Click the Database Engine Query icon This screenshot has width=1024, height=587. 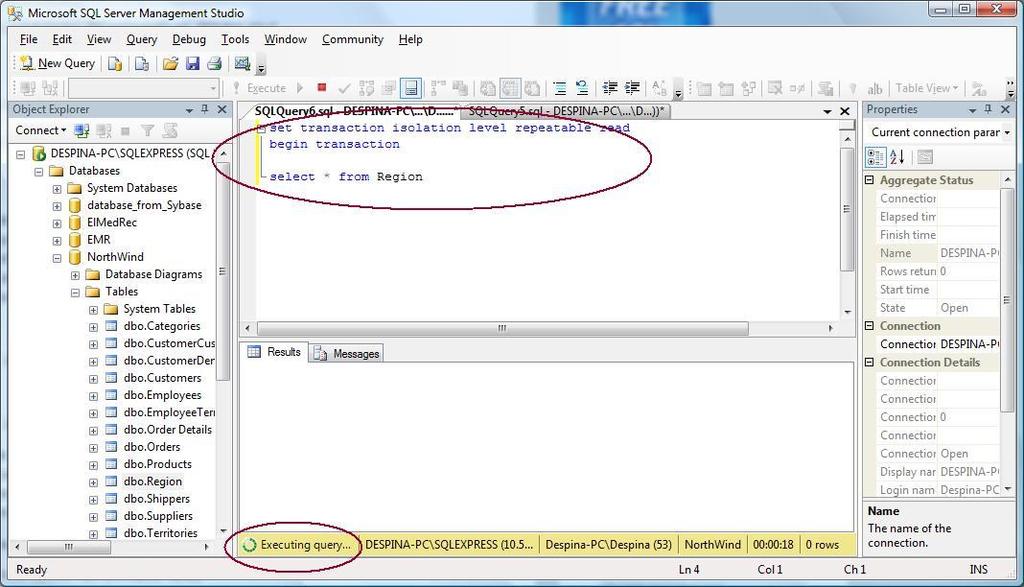click(x=115, y=63)
